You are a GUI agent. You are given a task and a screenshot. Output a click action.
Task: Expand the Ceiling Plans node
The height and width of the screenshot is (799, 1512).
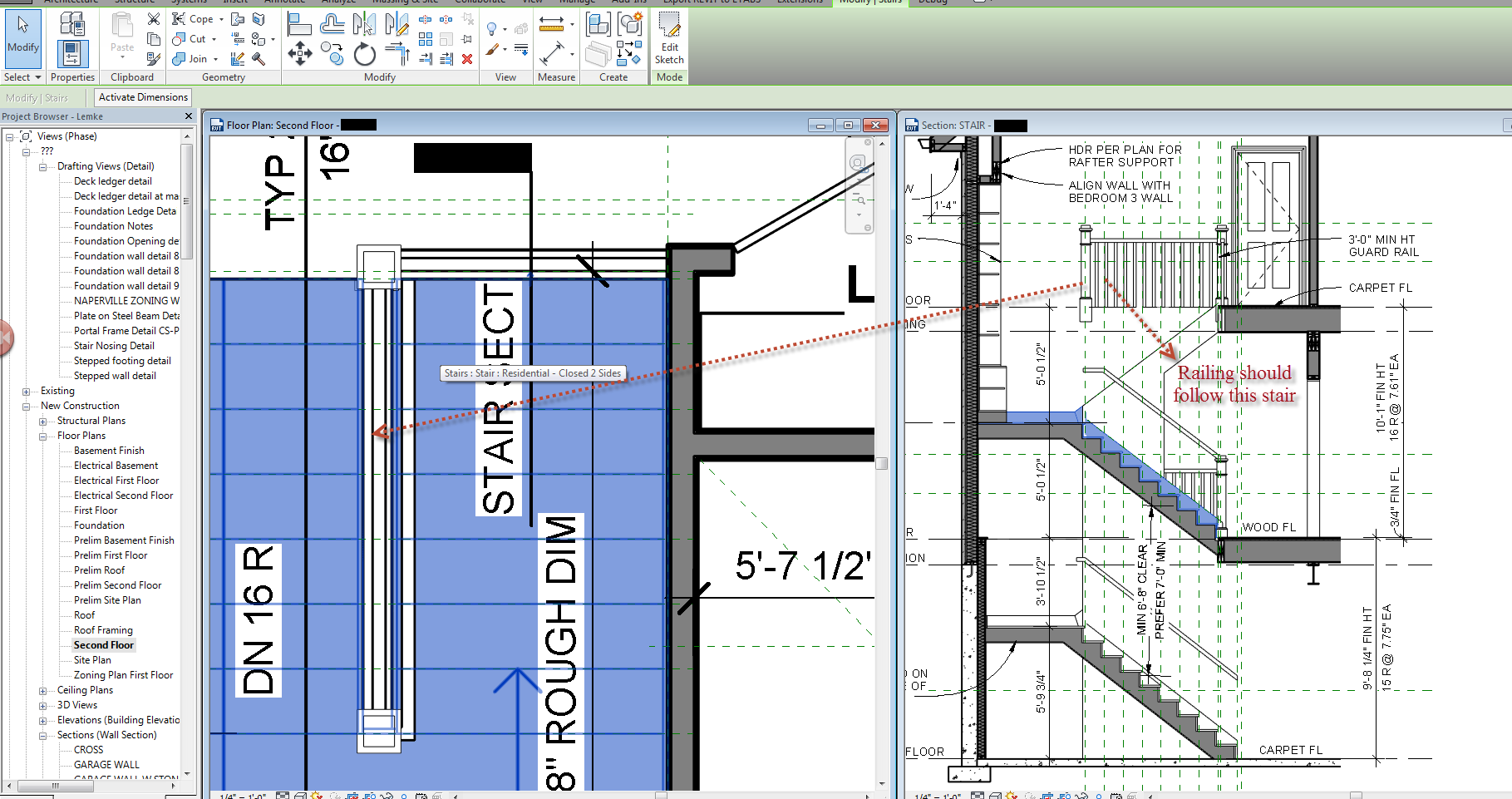tap(42, 690)
